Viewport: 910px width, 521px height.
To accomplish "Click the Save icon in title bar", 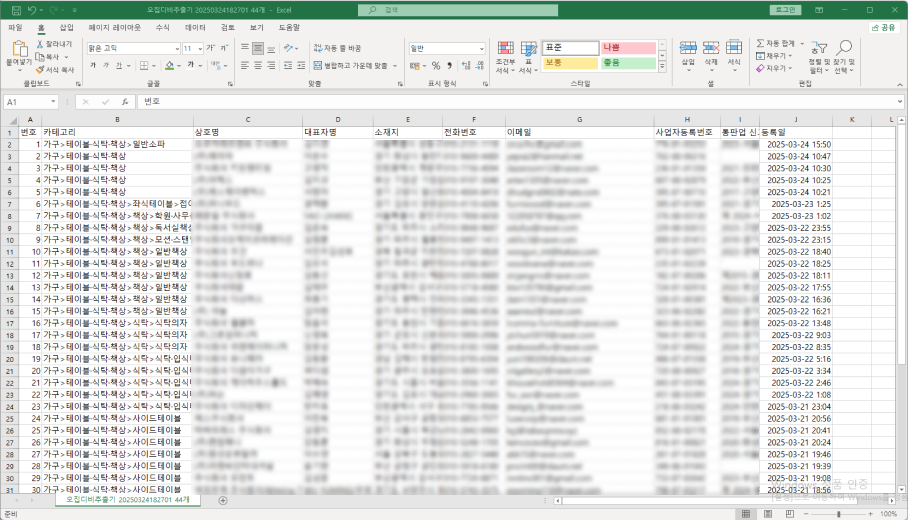I will [16, 10].
